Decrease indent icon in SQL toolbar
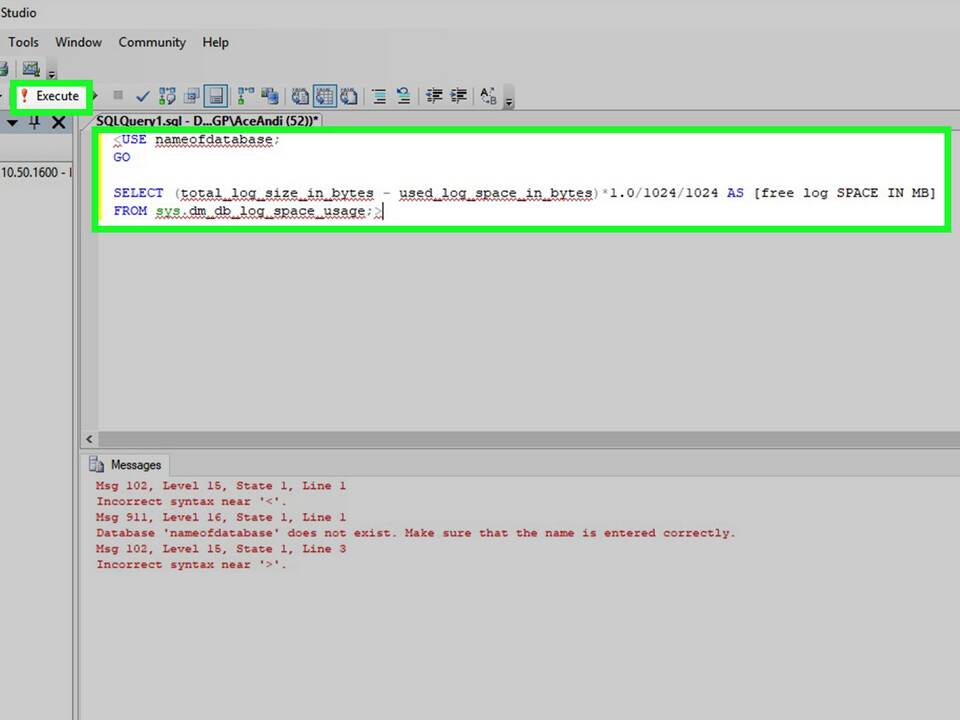Screen dimensions: 960x720 [434, 96]
